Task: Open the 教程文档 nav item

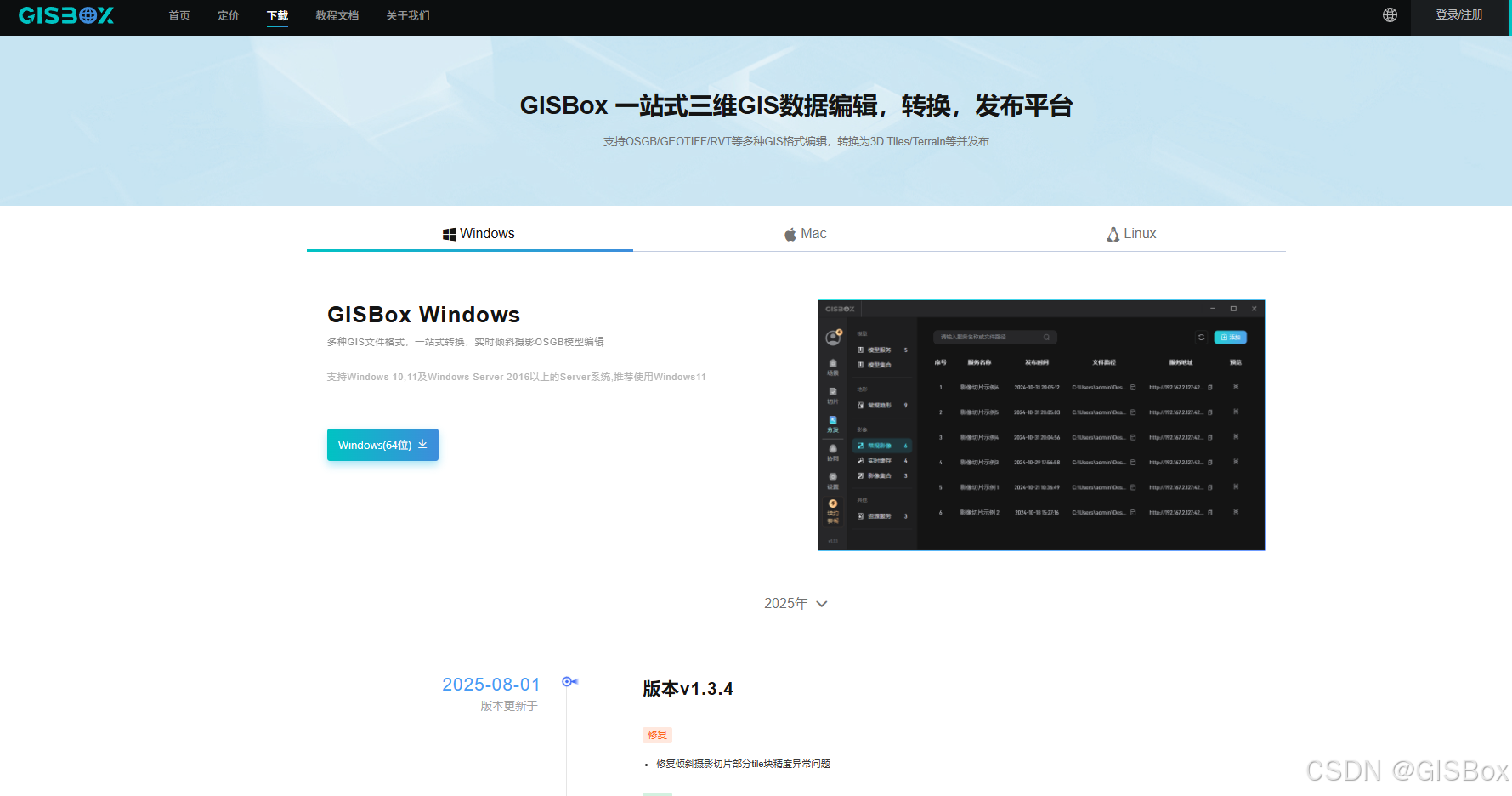Action: coord(337,15)
